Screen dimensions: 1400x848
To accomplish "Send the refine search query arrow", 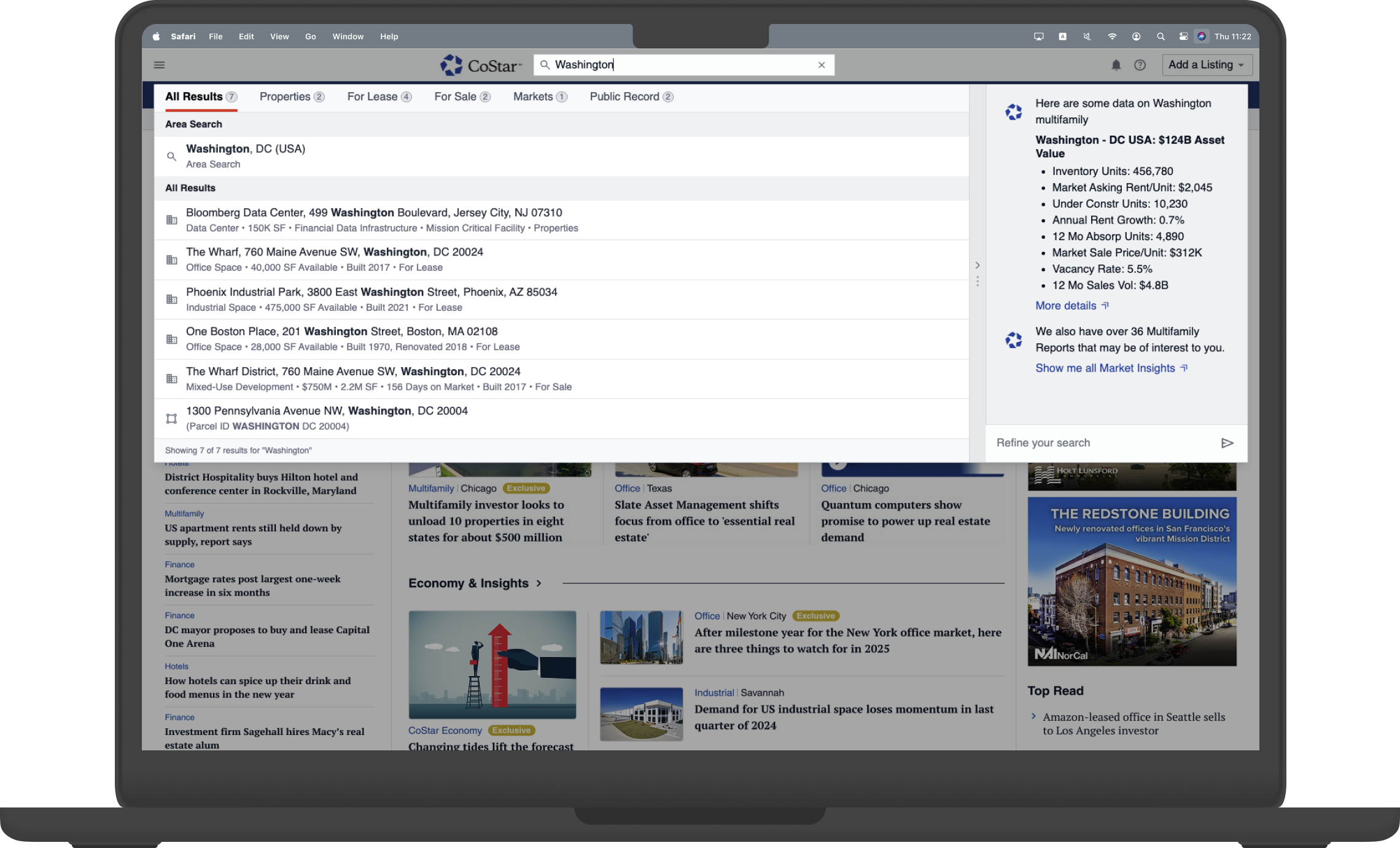I will 1227,443.
